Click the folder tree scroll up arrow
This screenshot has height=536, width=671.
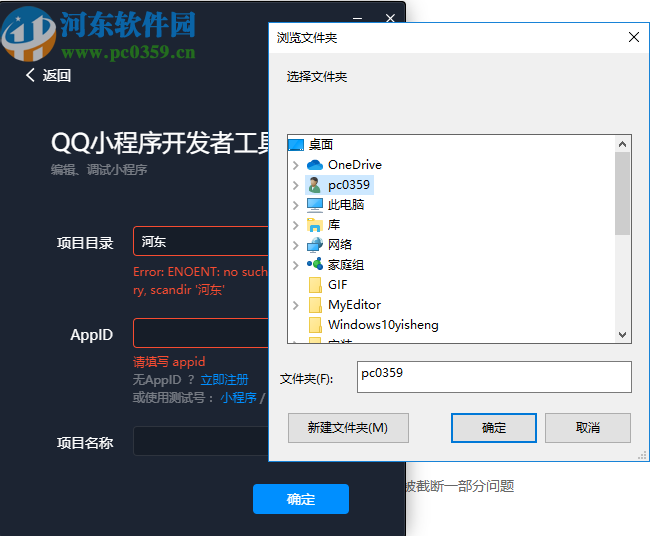pyautogui.click(x=623, y=144)
